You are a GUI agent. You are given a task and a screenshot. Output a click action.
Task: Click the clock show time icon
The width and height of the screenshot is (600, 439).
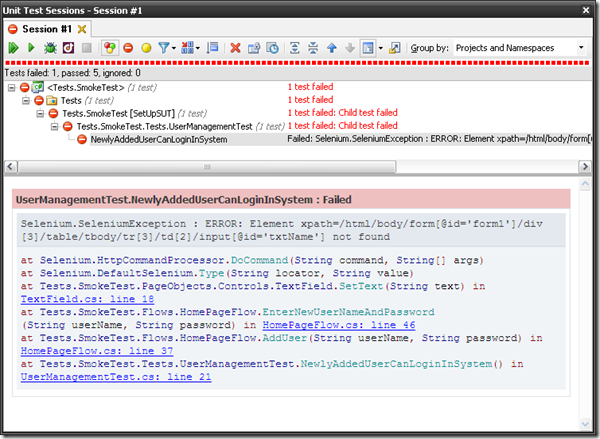pos(272,48)
